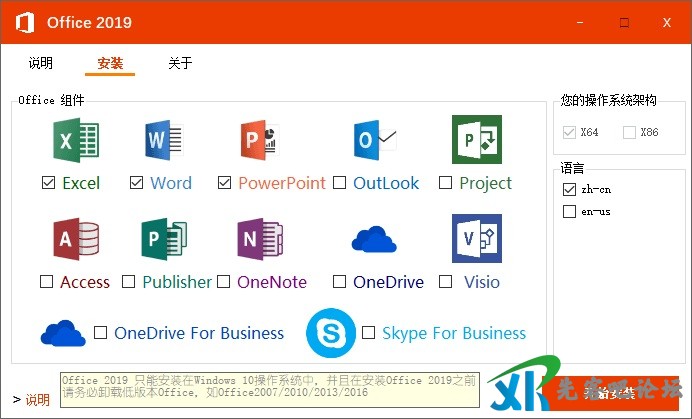Open the 关于 tab
692x419 pixels.
(180, 64)
